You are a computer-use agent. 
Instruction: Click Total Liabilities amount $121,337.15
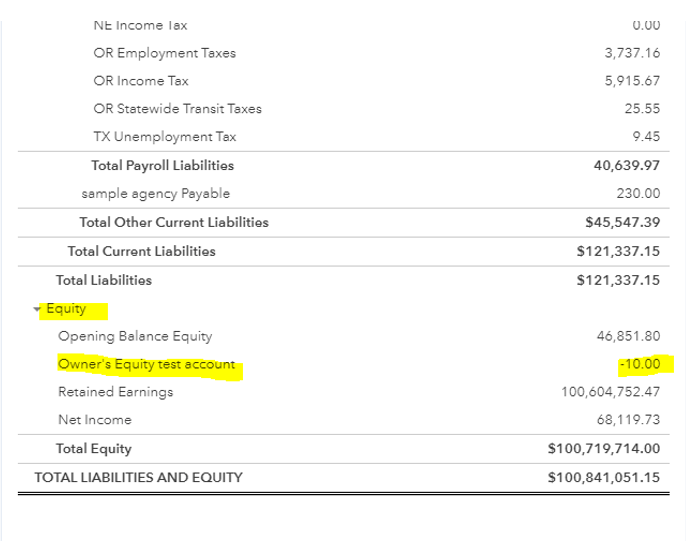pos(618,280)
